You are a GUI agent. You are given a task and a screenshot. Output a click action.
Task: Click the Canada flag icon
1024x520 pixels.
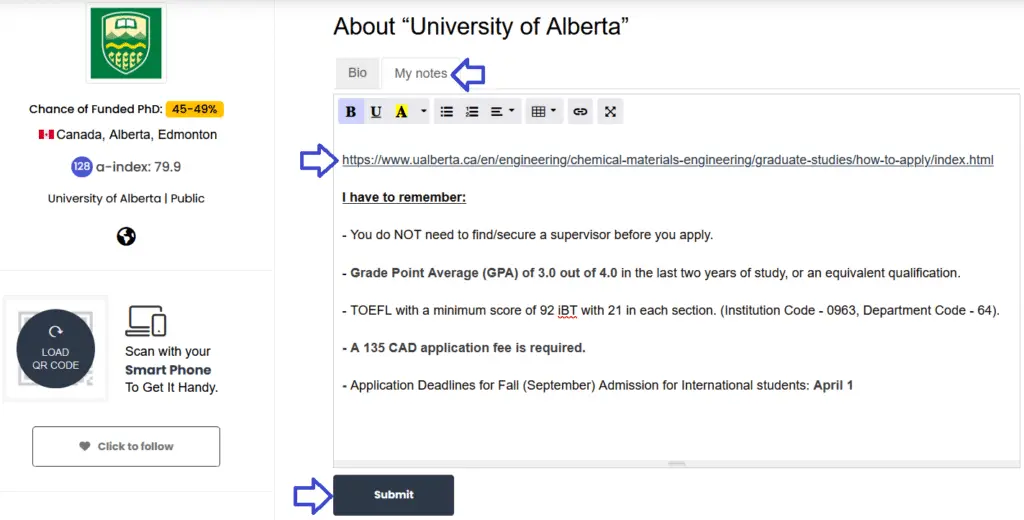(x=46, y=135)
